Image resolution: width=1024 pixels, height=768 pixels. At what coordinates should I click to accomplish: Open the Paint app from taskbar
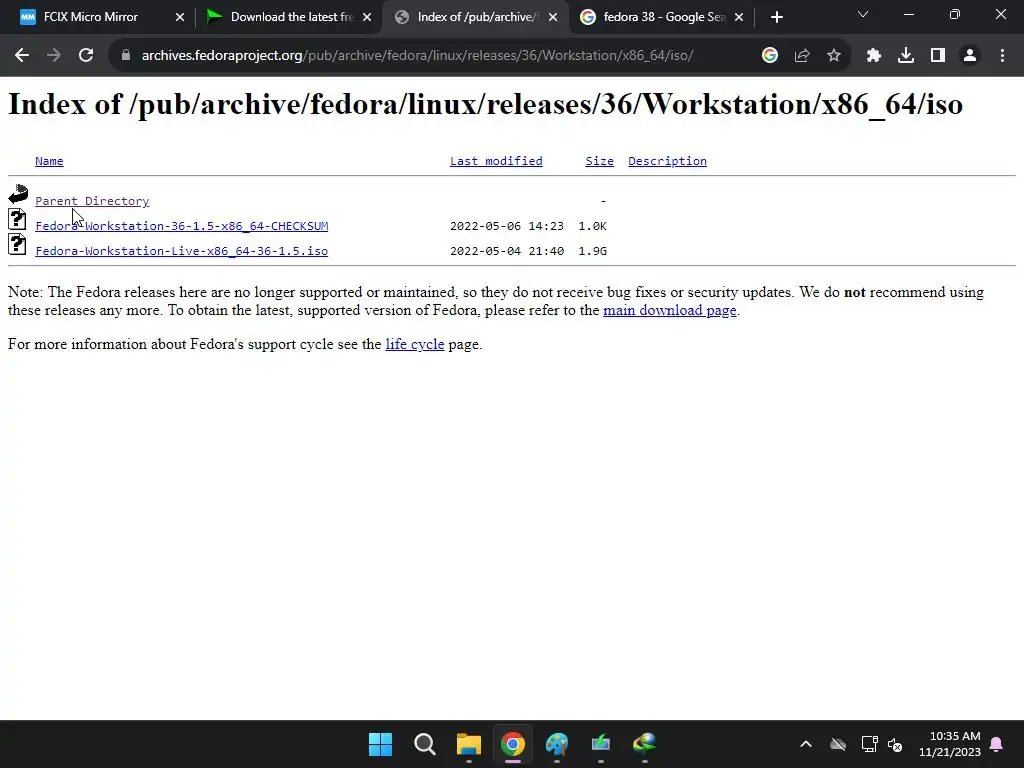pos(557,744)
